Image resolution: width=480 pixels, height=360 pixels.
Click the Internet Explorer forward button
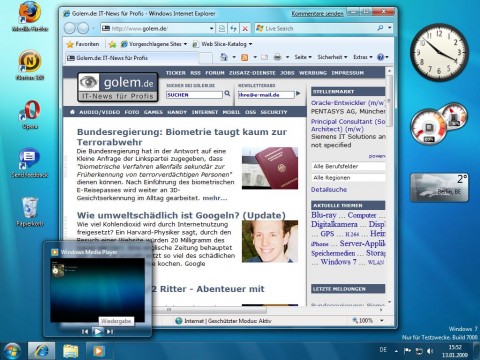point(83,28)
